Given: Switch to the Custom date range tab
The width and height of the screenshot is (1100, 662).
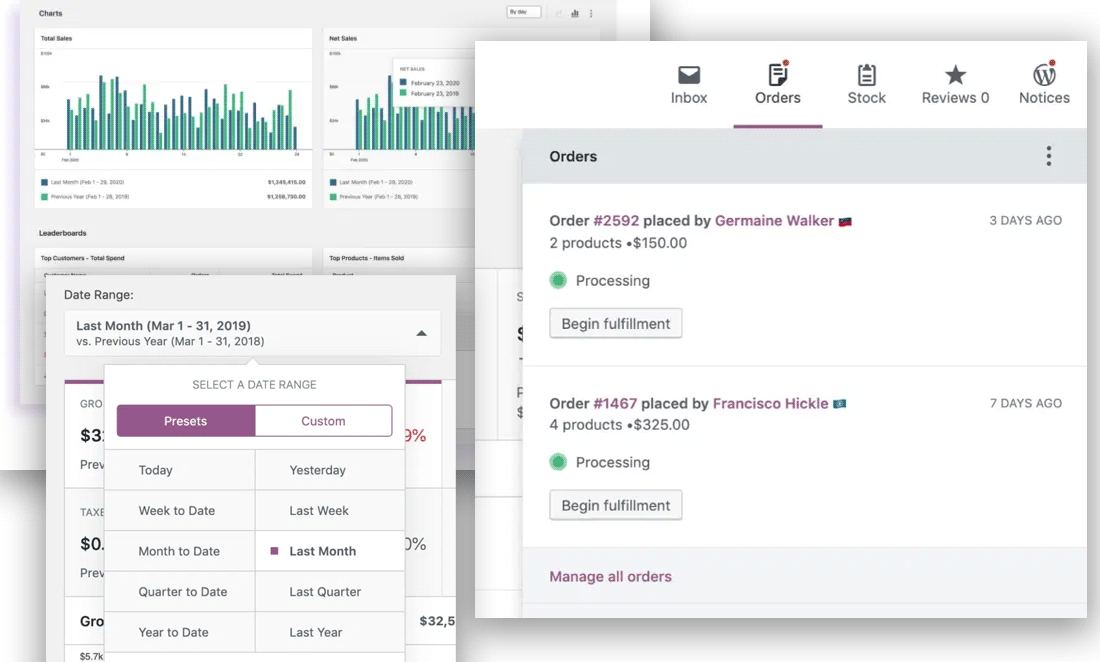Looking at the screenshot, I should 322,420.
